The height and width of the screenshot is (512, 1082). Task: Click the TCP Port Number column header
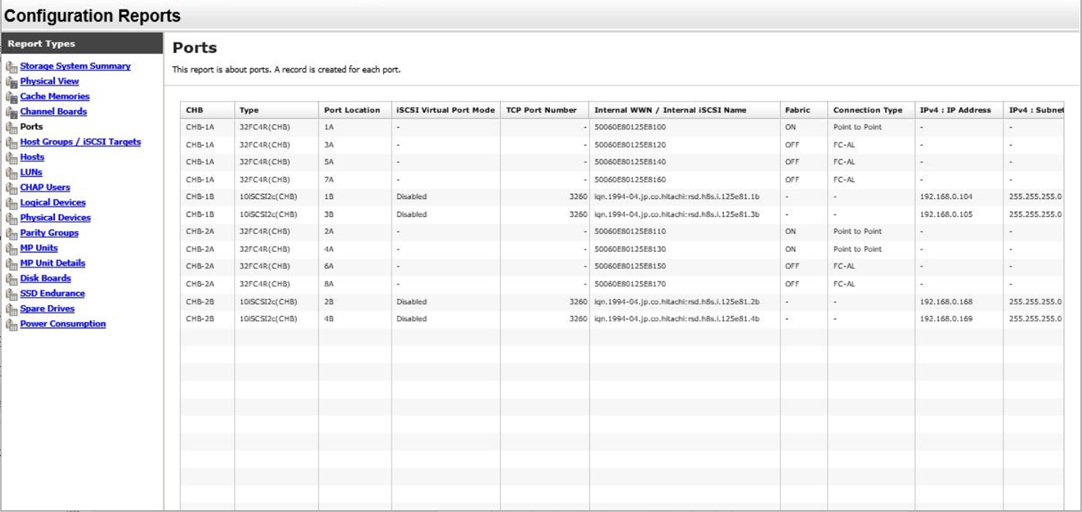541,110
